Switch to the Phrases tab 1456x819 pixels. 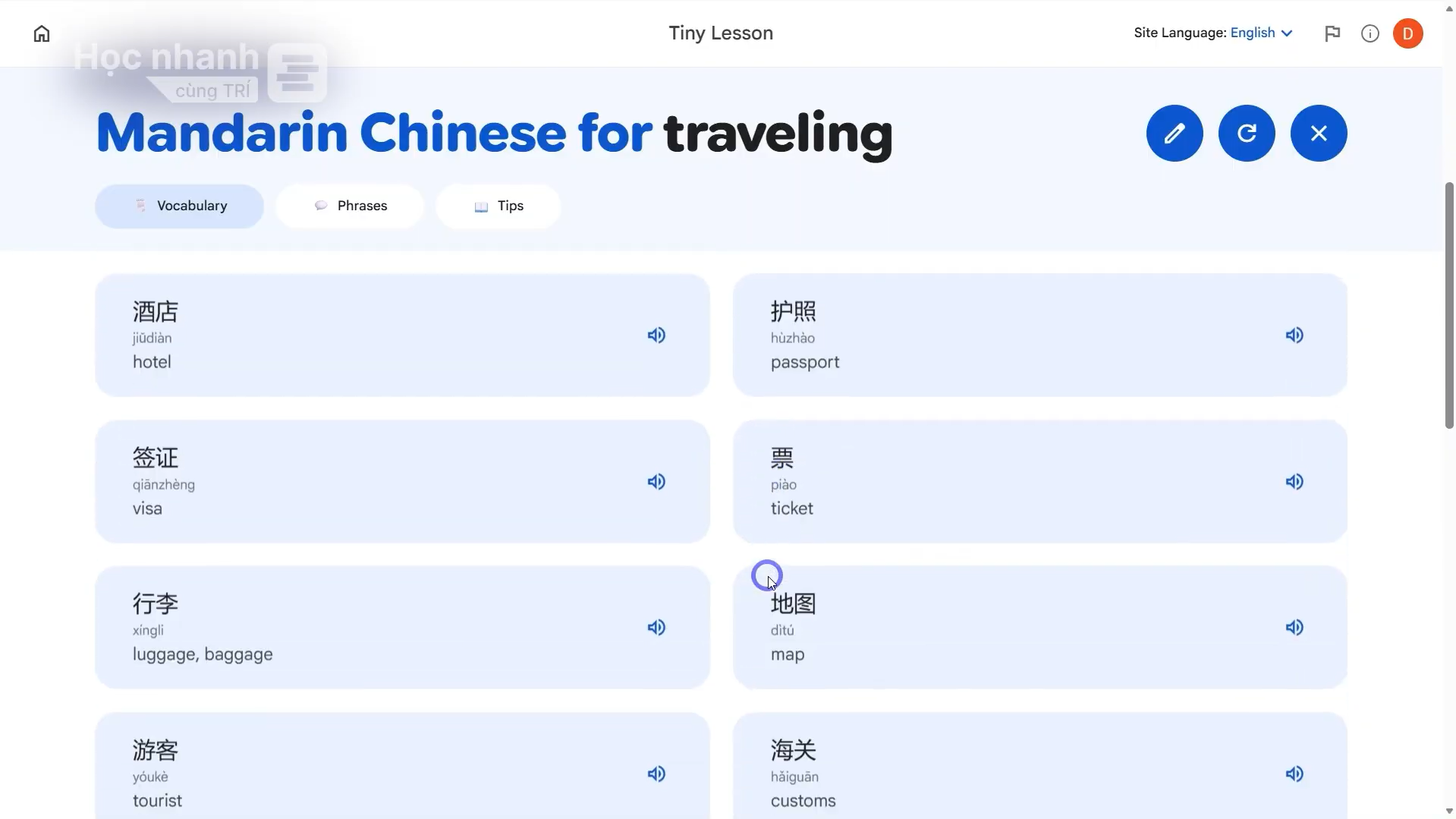[x=351, y=206]
